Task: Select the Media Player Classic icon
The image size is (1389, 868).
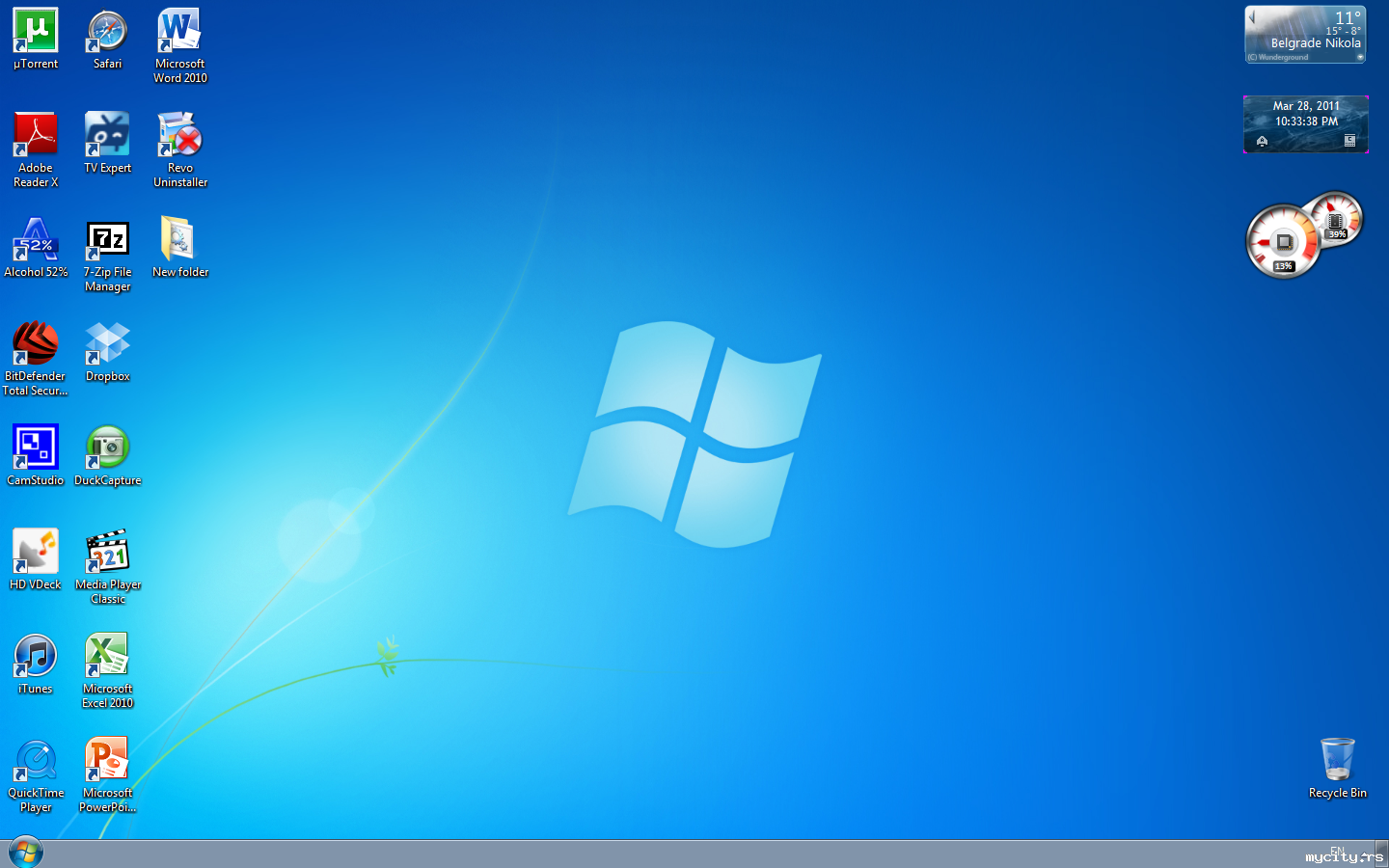Action: pyautogui.click(x=107, y=566)
